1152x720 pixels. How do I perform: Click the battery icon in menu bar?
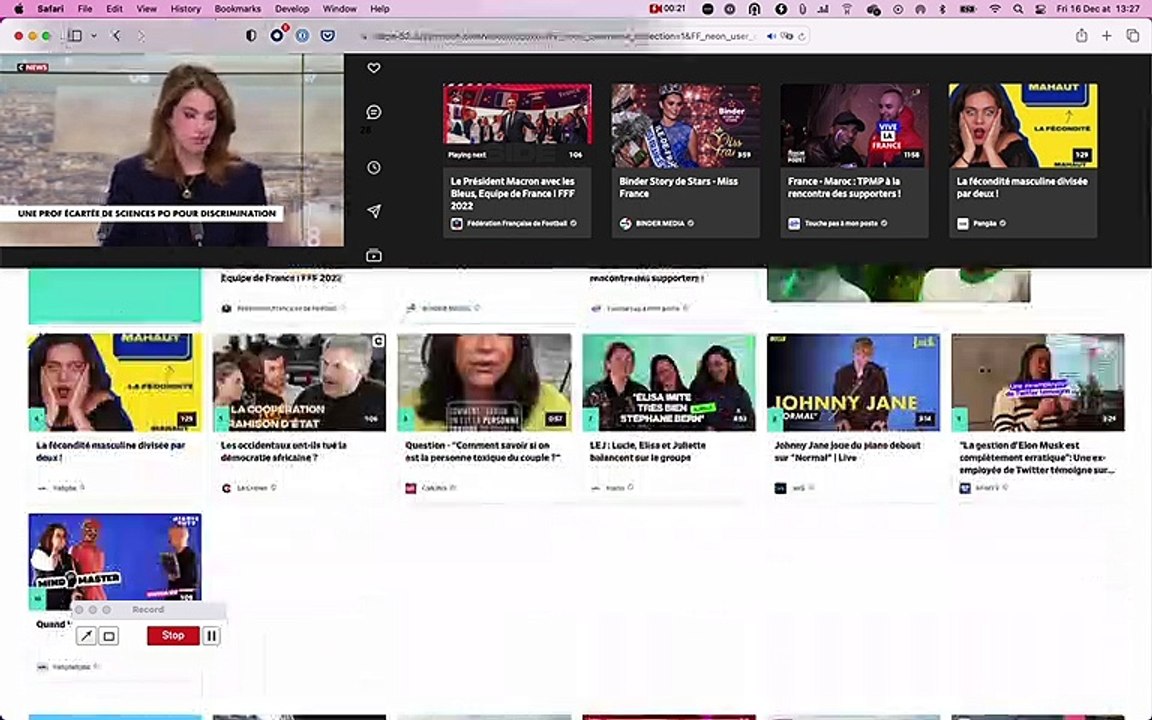[x=968, y=9]
